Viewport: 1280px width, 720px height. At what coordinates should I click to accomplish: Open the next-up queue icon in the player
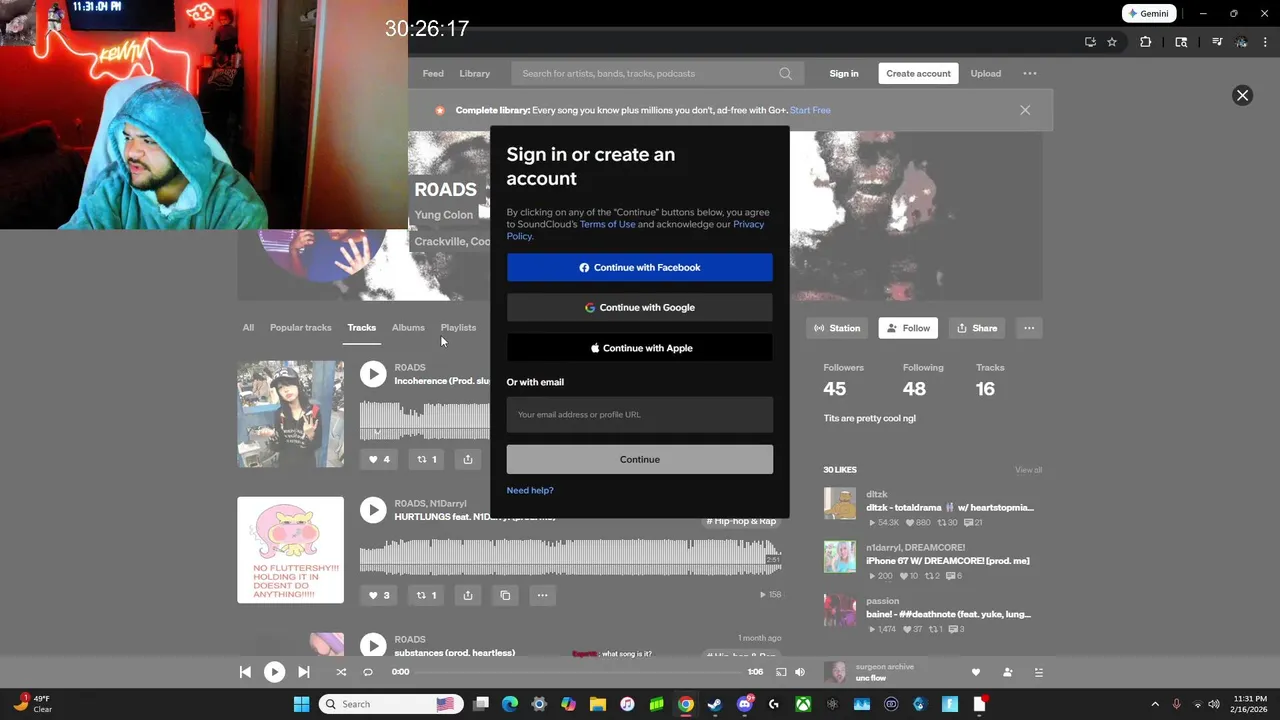pos(1038,672)
